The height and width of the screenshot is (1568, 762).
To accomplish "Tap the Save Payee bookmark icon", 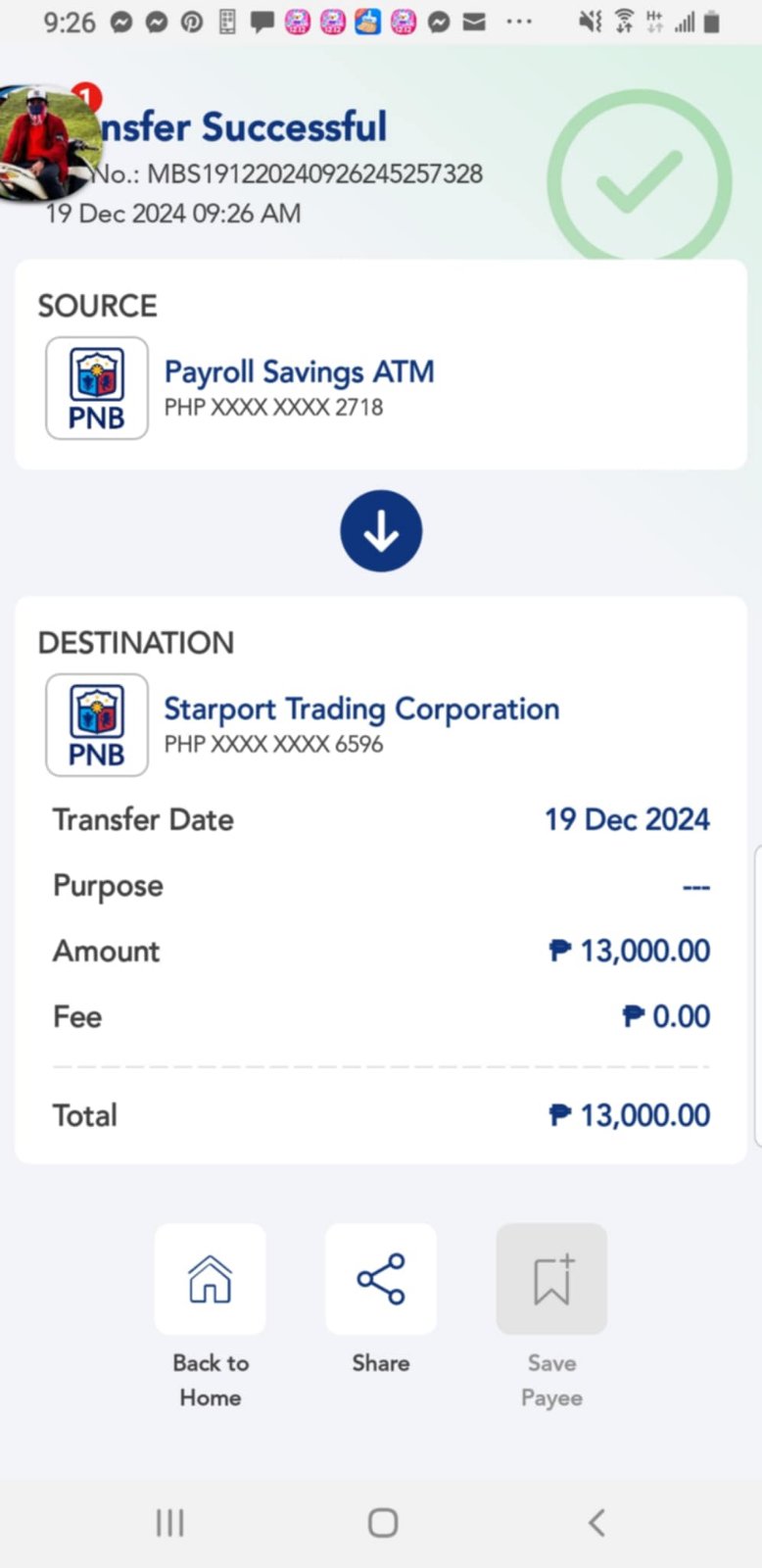I will pyautogui.click(x=551, y=1279).
